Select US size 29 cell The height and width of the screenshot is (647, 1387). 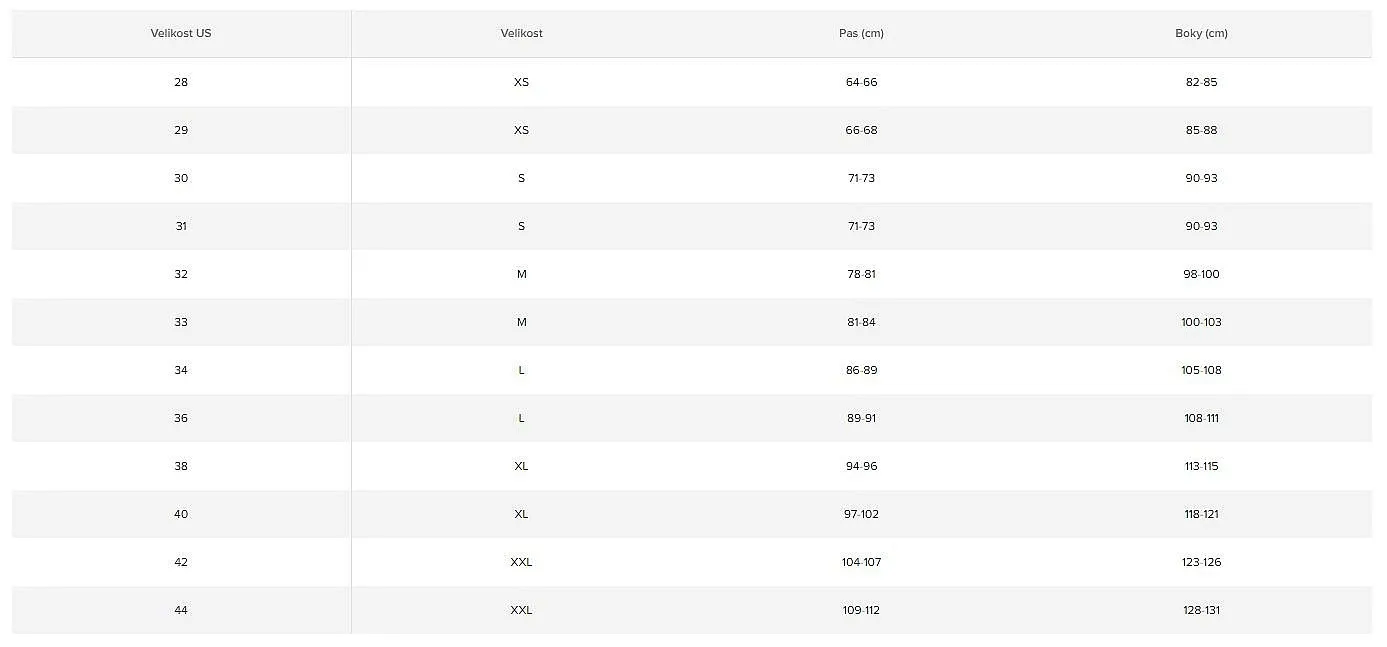181,130
